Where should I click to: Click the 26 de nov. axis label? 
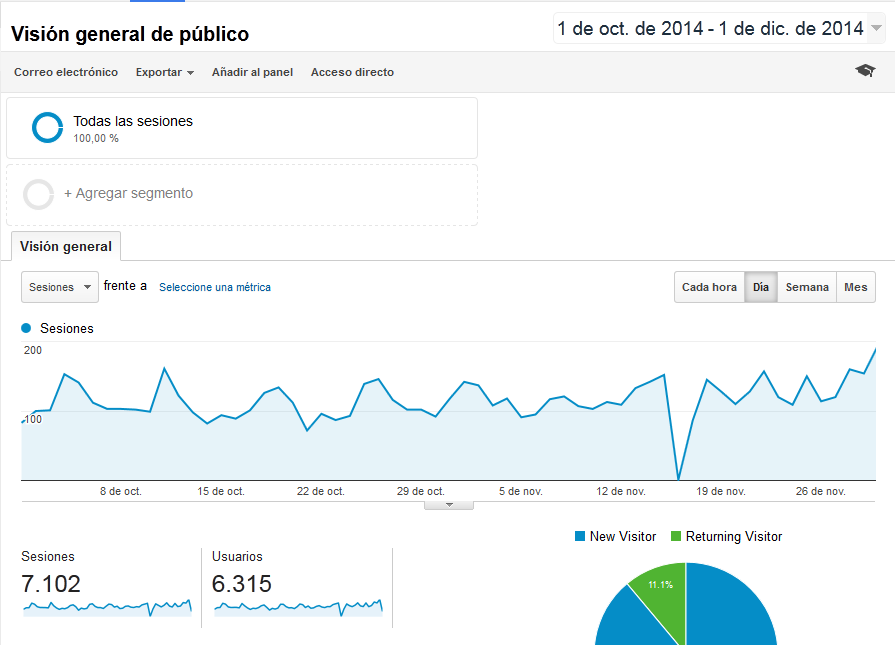821,491
